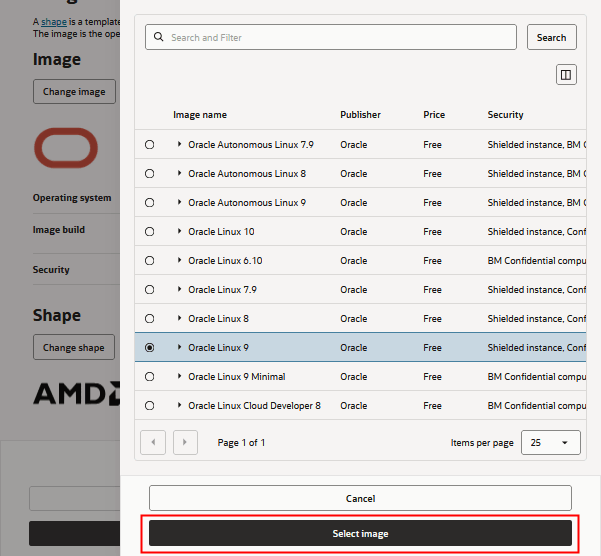Expand Oracle Linux 7.9 row details
This screenshot has height=556, width=601.
179,289
